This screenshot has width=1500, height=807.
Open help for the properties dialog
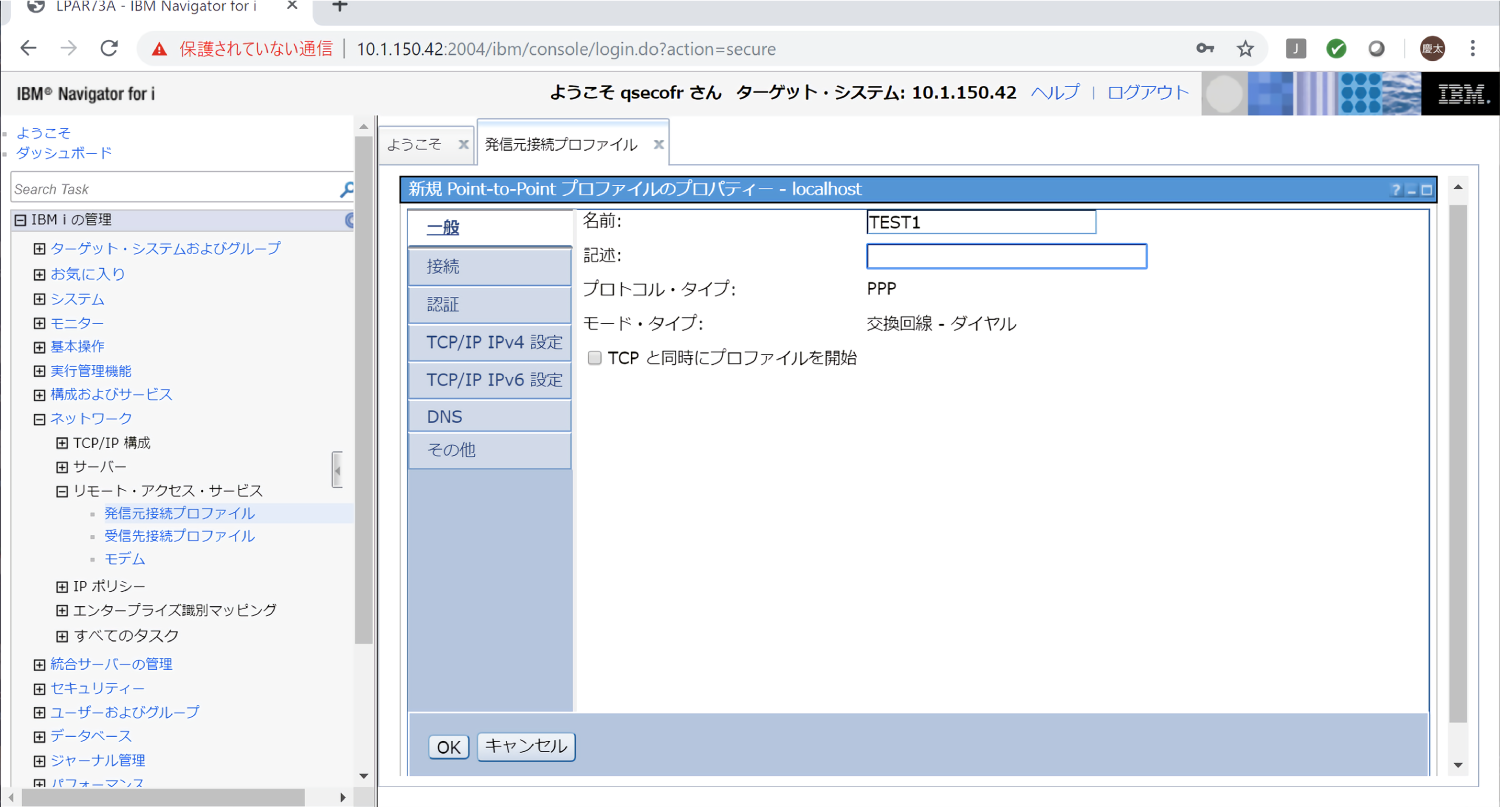[1396, 190]
